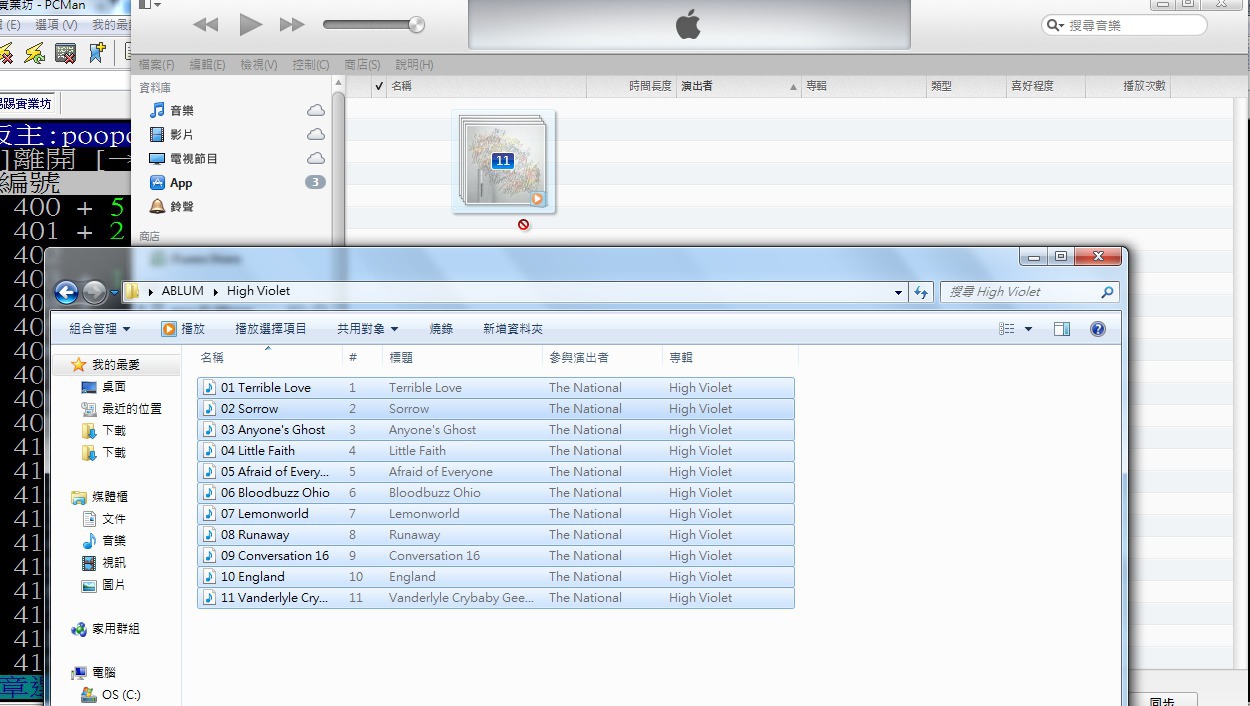
Task: Select the file 01 Terrible Love
Action: [x=495, y=387]
